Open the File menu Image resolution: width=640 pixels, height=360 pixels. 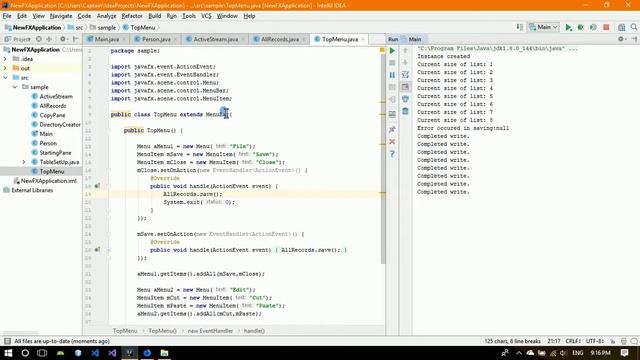click(x=7, y=16)
